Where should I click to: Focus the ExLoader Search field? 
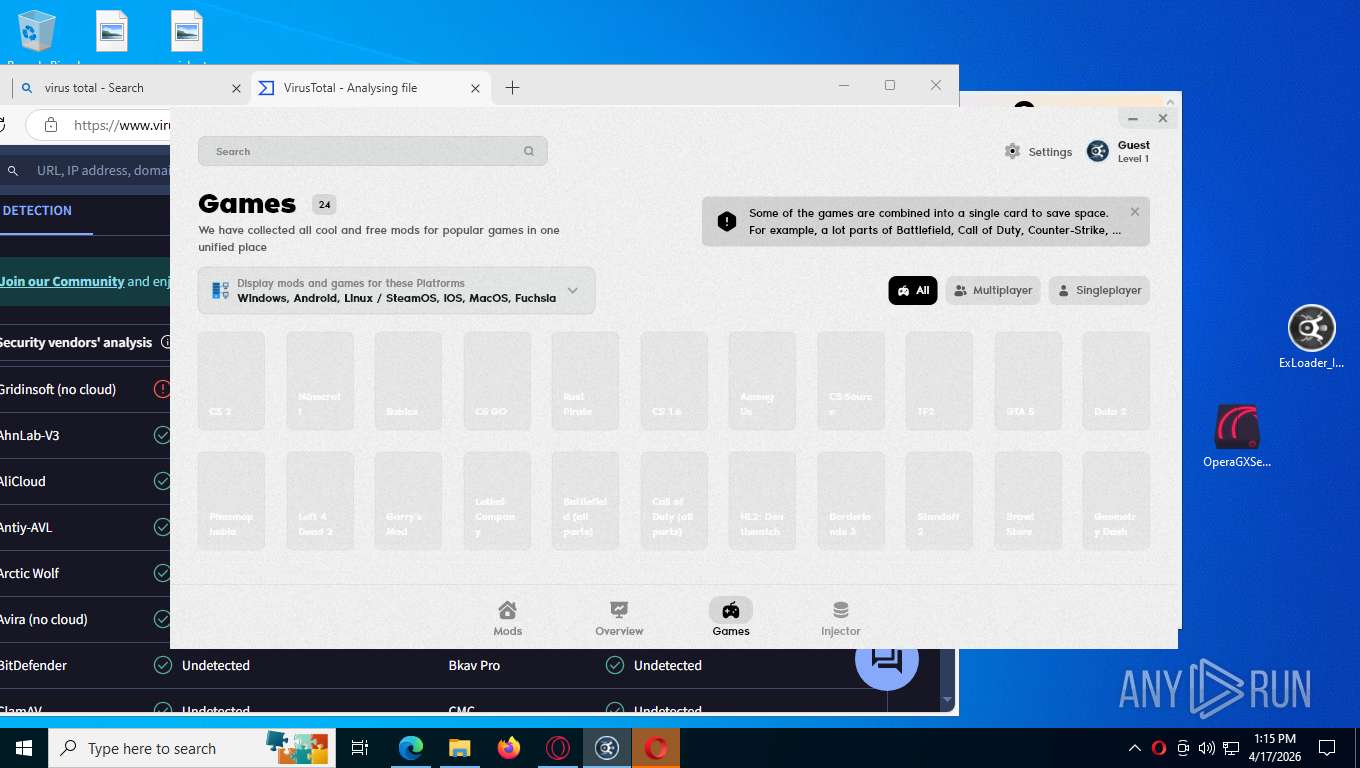tap(372, 151)
